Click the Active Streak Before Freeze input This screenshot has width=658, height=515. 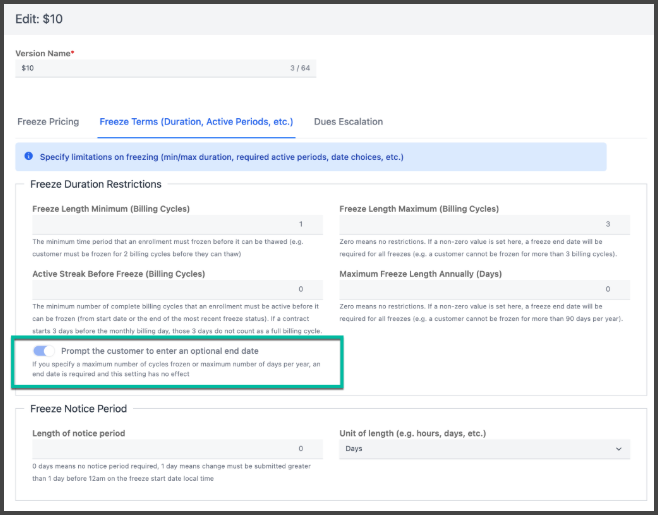tap(172, 288)
